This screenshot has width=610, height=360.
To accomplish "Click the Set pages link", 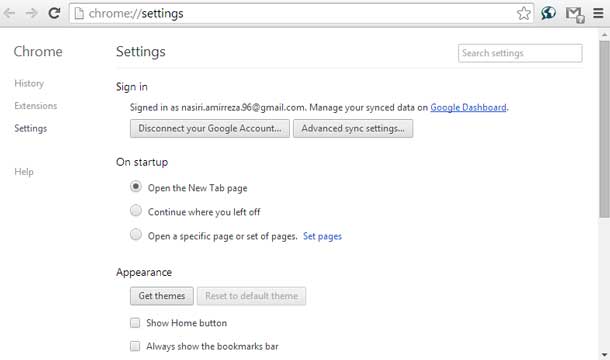I will tap(322, 236).
